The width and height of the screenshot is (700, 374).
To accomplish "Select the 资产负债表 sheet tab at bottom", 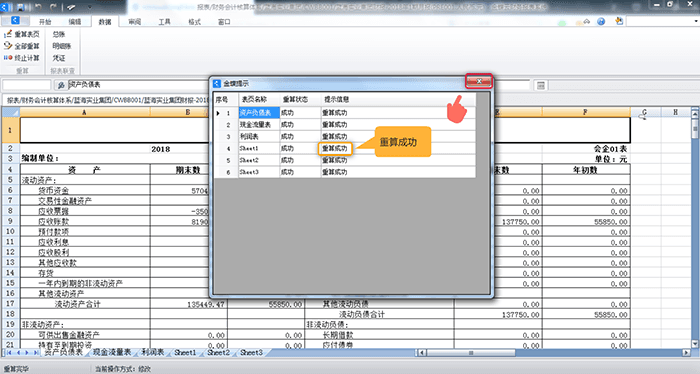I will pyautogui.click(x=64, y=353).
